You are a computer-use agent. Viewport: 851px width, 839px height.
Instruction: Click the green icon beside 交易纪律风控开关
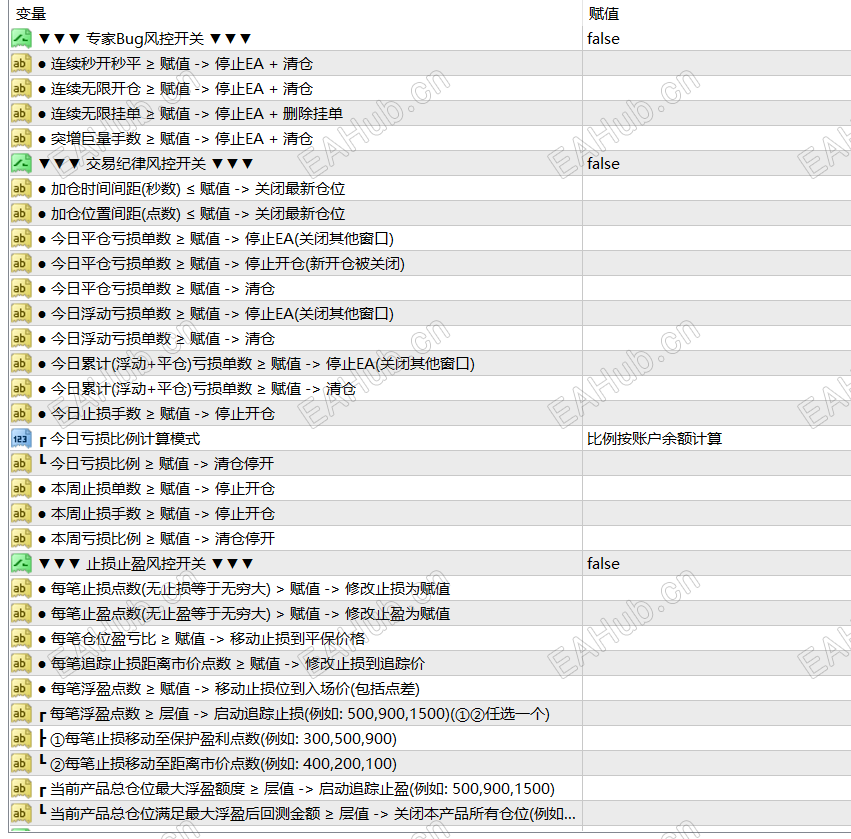pos(21,163)
